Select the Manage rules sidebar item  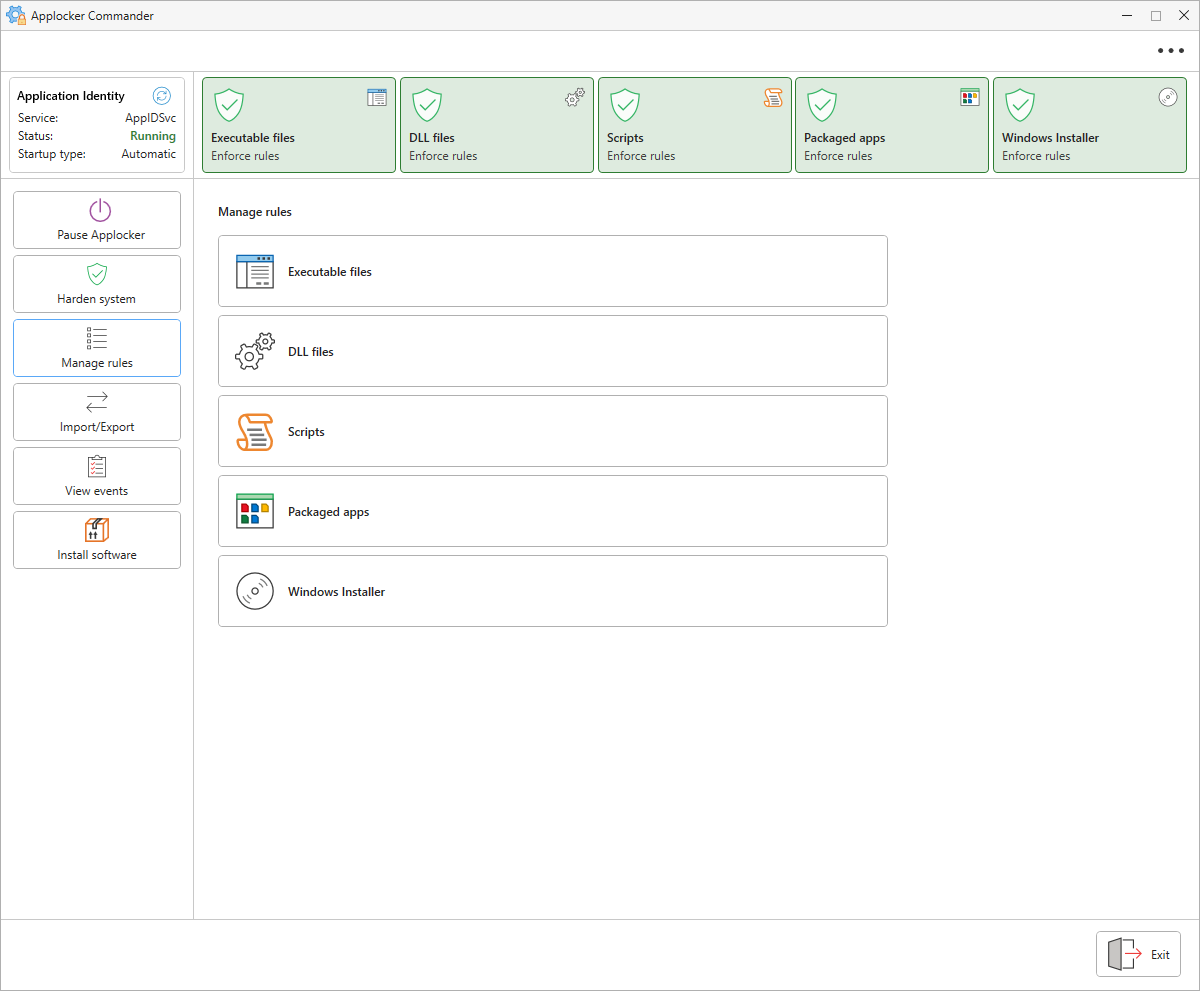click(97, 348)
